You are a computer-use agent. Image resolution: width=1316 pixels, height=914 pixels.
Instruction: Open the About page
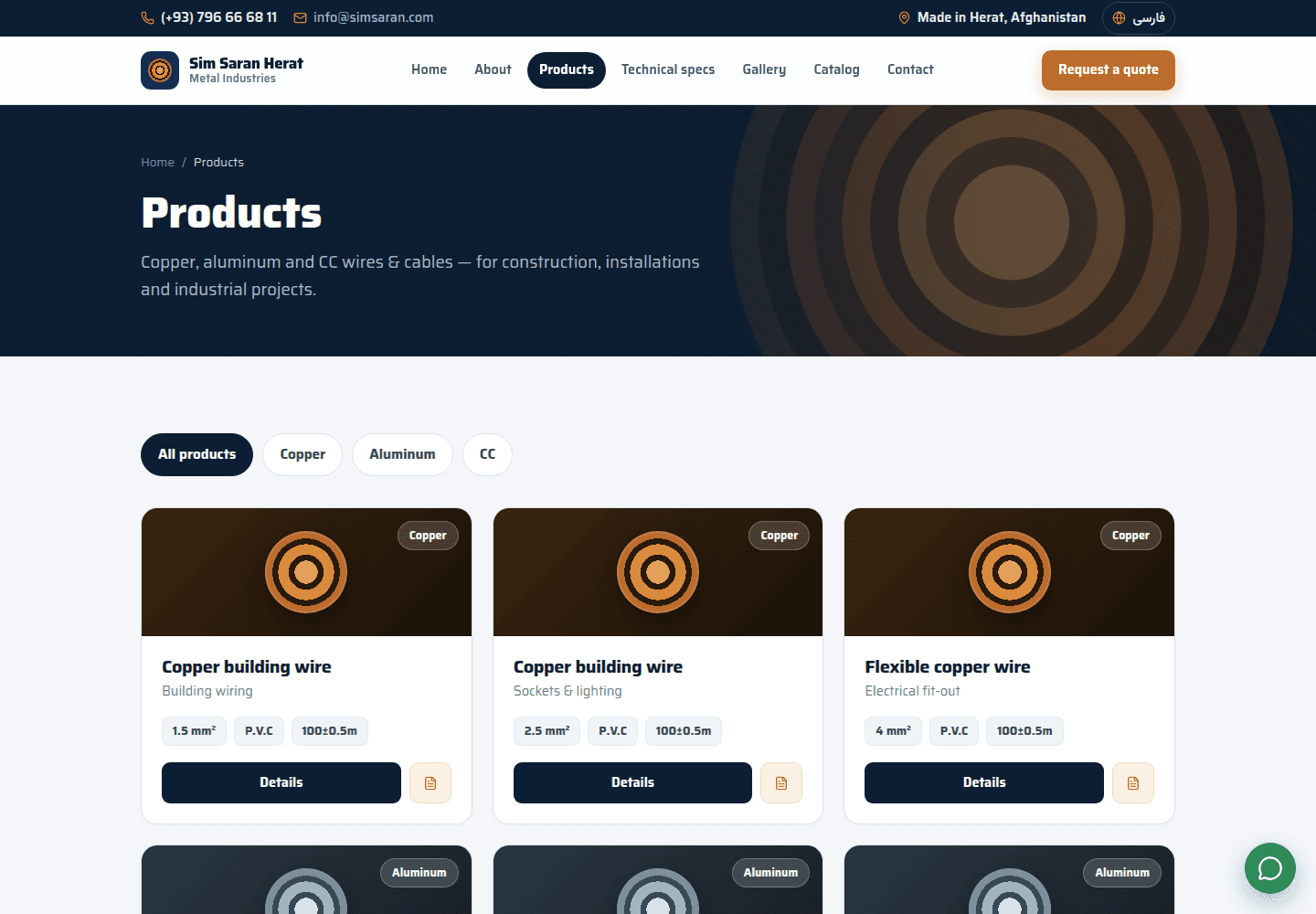(493, 69)
